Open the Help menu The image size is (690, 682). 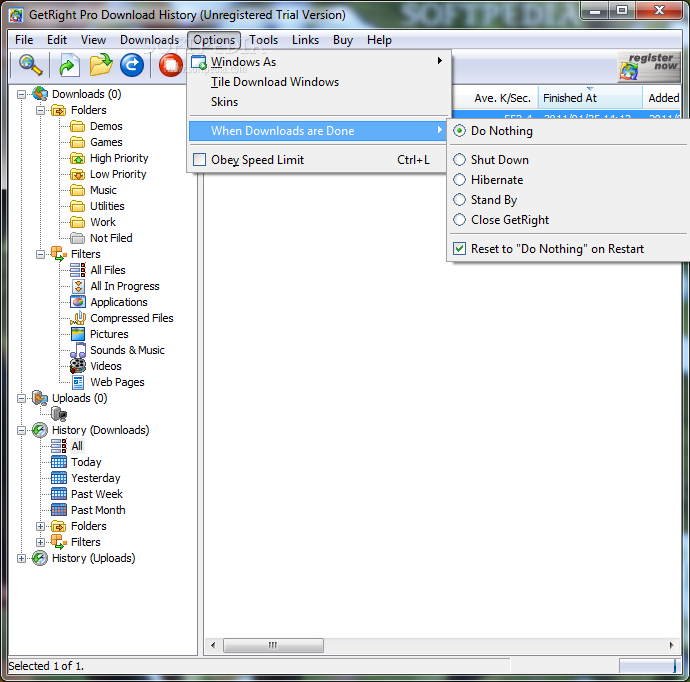(x=379, y=40)
